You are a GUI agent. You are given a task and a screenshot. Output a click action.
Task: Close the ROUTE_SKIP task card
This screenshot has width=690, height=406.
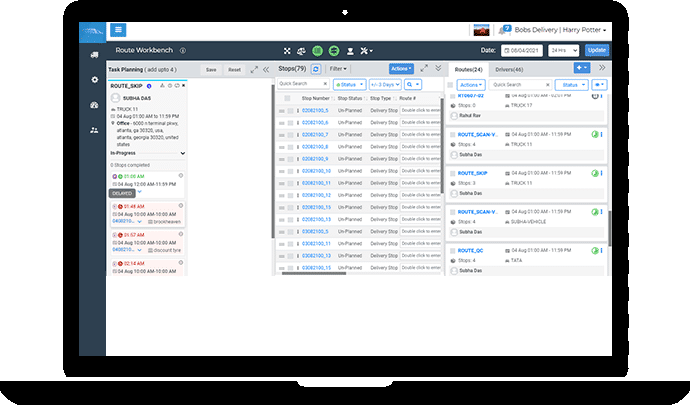pos(184,86)
